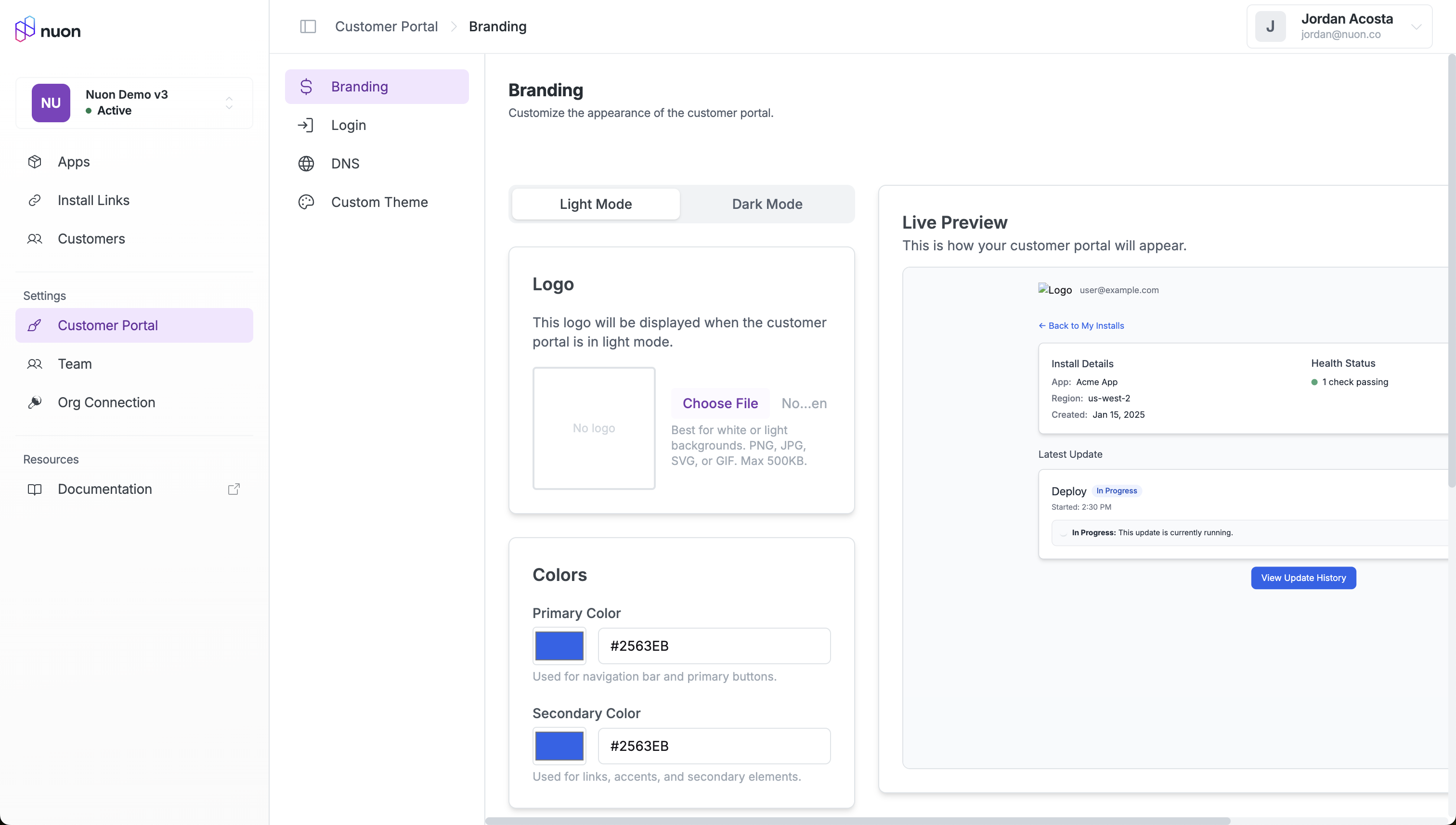This screenshot has width=1456, height=825.
Task: Click the Jordan Acosta avatar
Action: click(x=1270, y=26)
